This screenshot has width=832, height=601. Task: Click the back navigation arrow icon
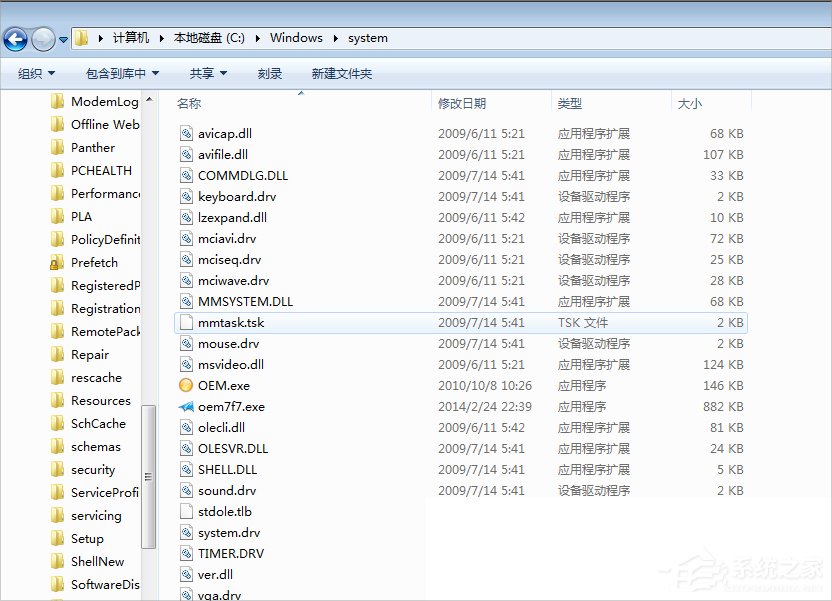(16, 39)
